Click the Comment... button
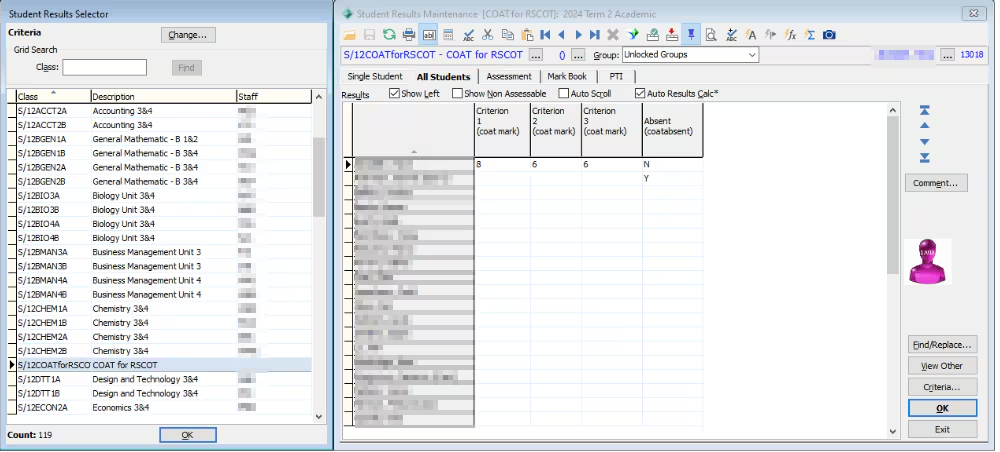1000x452 pixels. pos(936,183)
